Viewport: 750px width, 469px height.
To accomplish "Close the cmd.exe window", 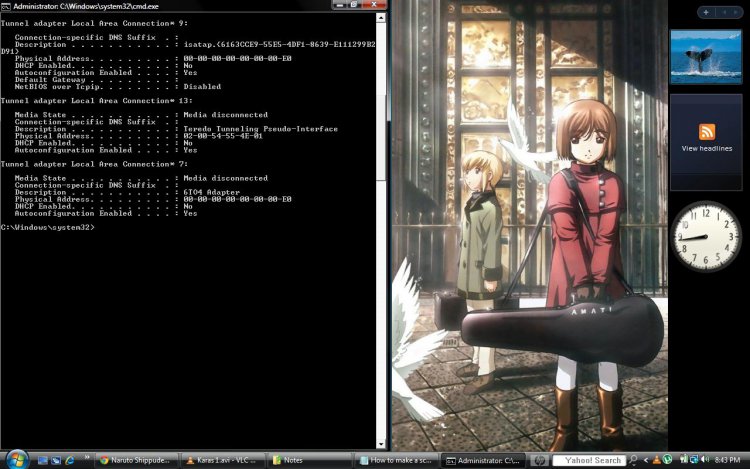I will (x=375, y=5).
